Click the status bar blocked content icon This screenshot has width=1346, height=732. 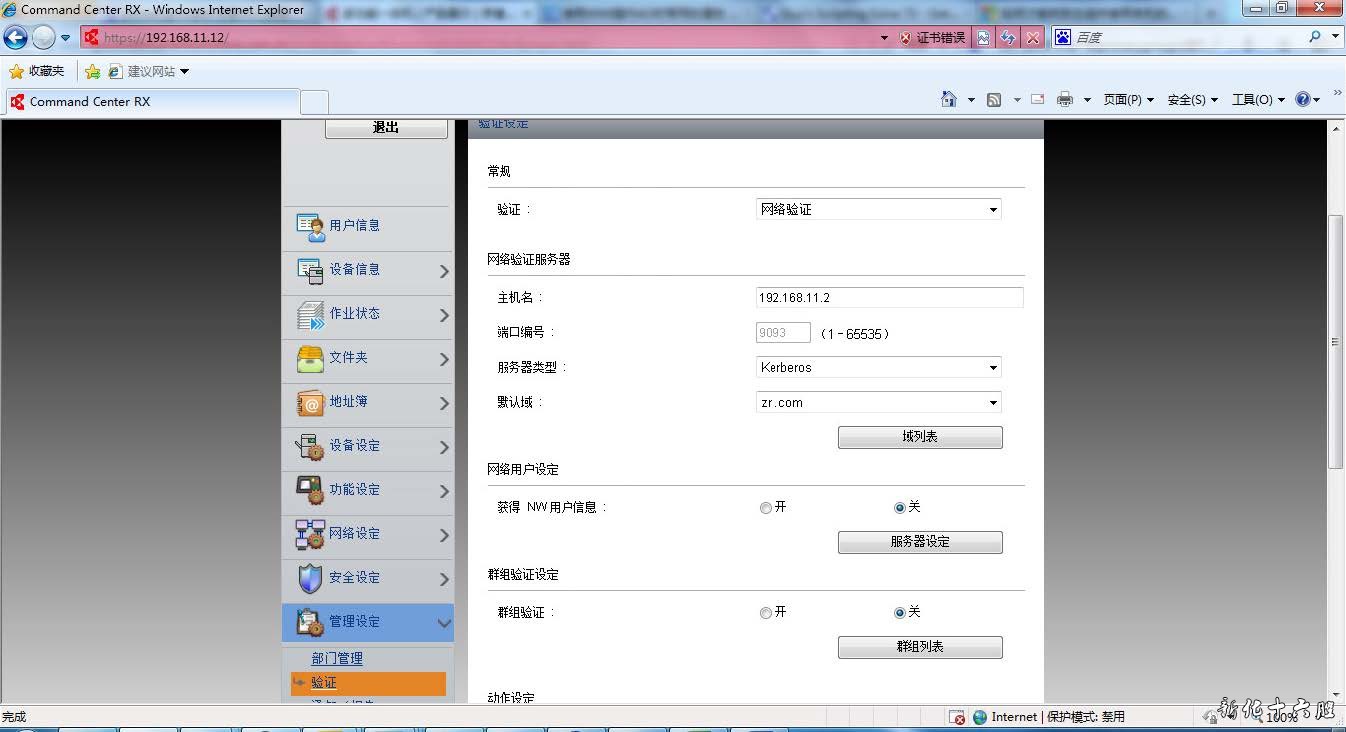pyautogui.click(x=958, y=717)
